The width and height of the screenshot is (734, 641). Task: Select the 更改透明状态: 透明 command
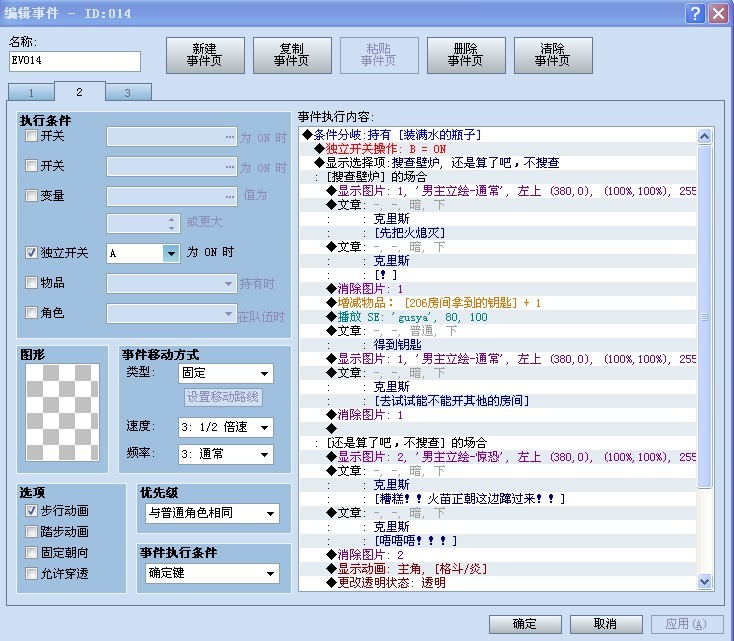point(498,583)
